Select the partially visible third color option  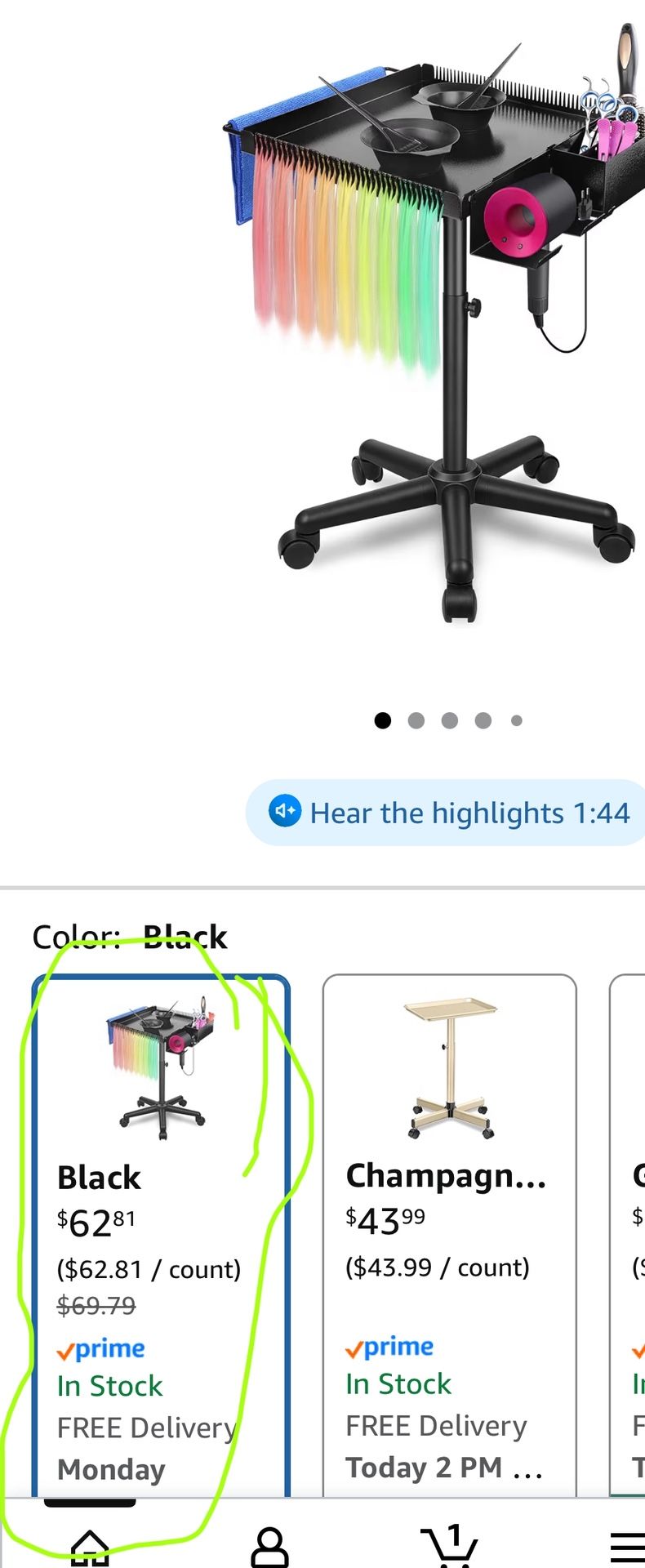pyautogui.click(x=628, y=1236)
